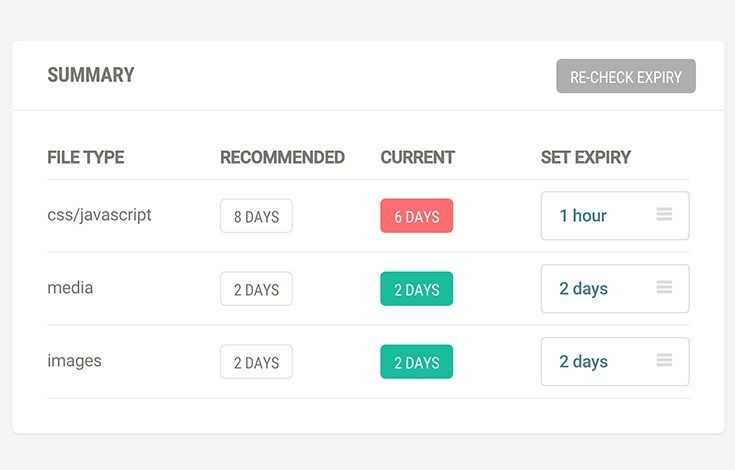Select the css/javascript file type row label
735x470 pixels.
pyautogui.click(x=99, y=215)
